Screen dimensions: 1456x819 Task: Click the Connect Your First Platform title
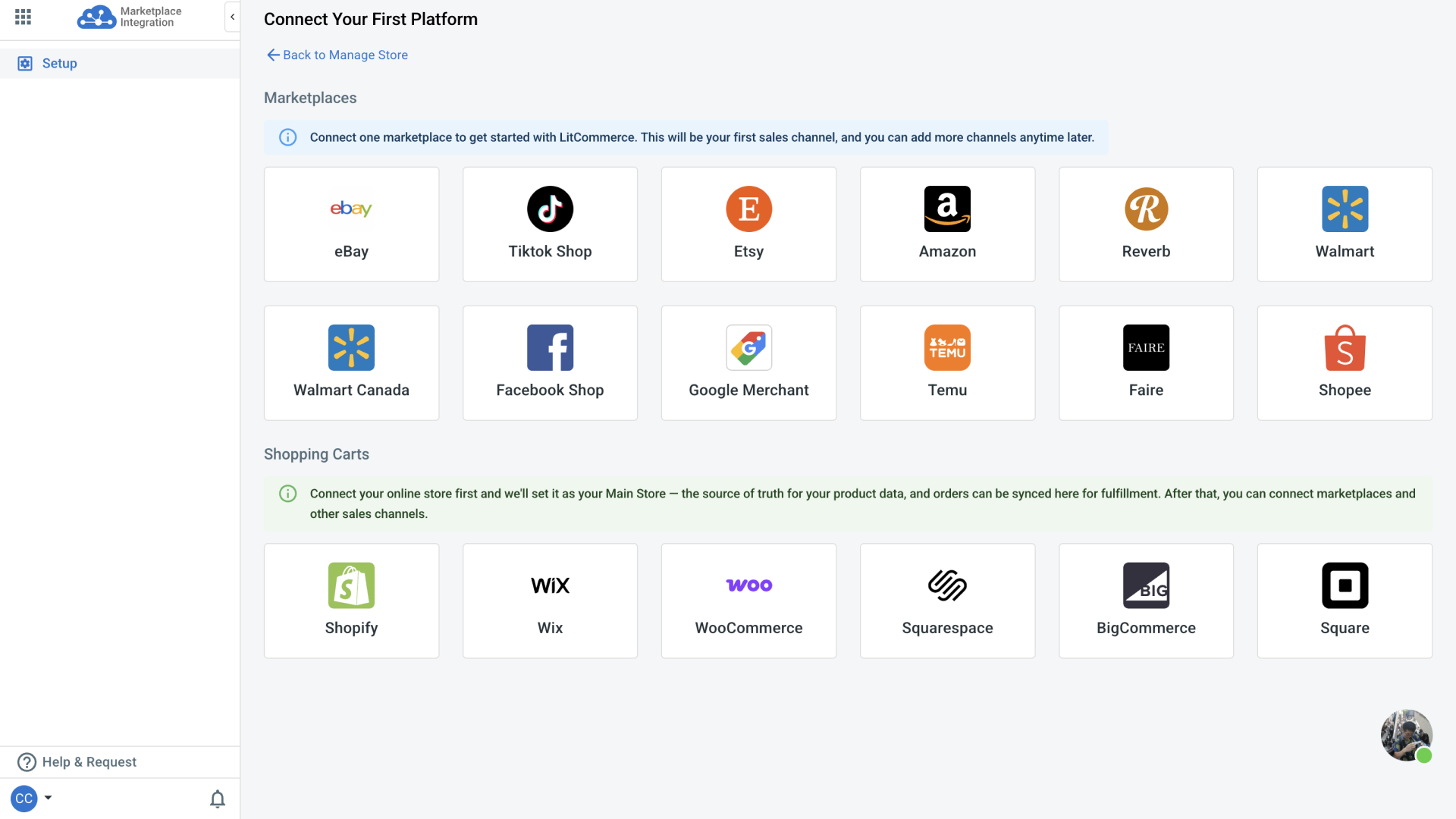coord(371,19)
